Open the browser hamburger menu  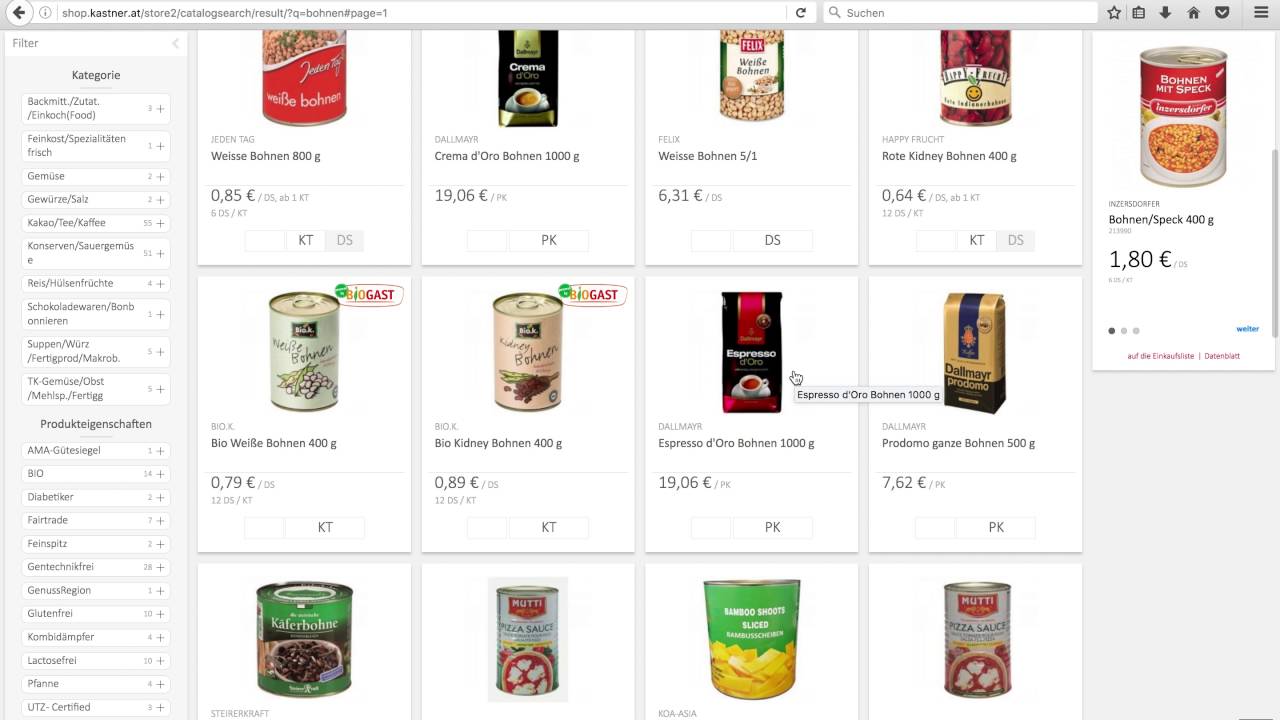tap(1261, 13)
